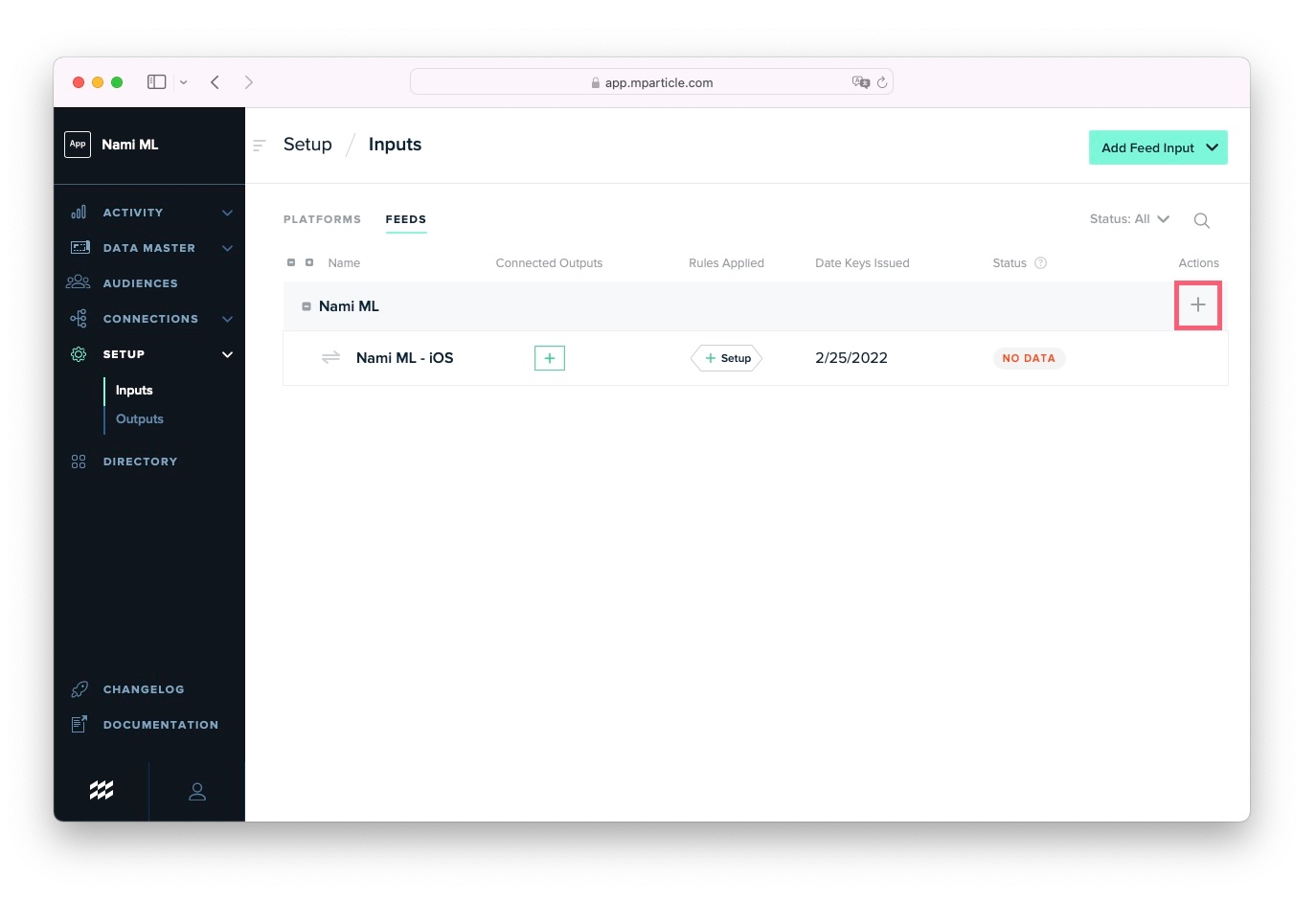Click the Documentation page icon

pyautogui.click(x=79, y=725)
